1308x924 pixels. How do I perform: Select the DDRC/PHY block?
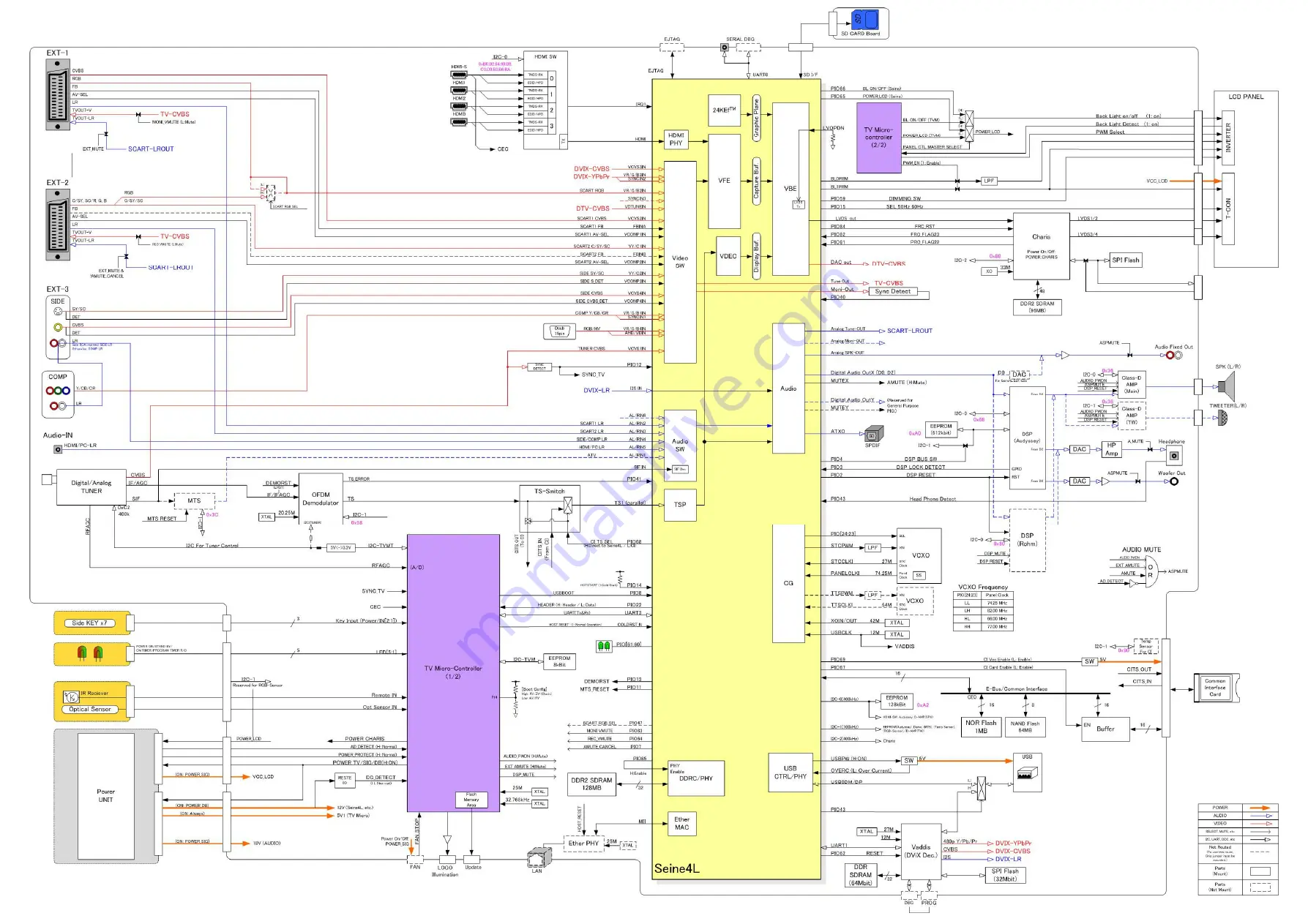[696, 778]
